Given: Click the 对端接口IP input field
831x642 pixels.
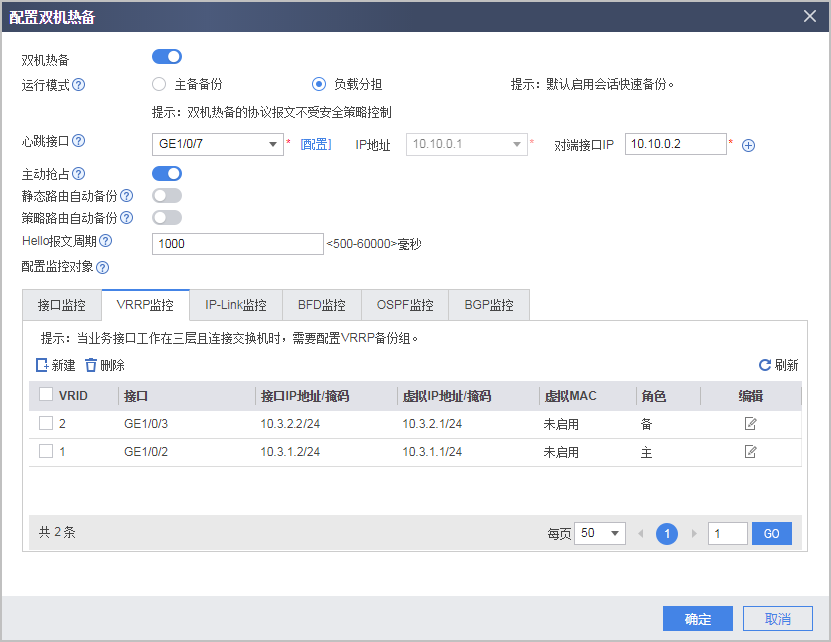Looking at the screenshot, I should (676, 144).
